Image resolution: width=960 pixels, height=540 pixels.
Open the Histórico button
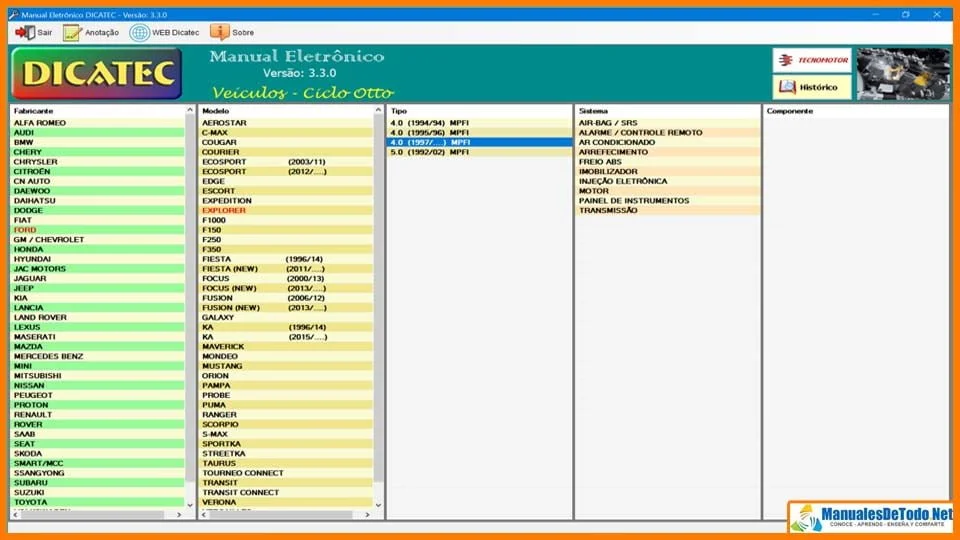[812, 87]
